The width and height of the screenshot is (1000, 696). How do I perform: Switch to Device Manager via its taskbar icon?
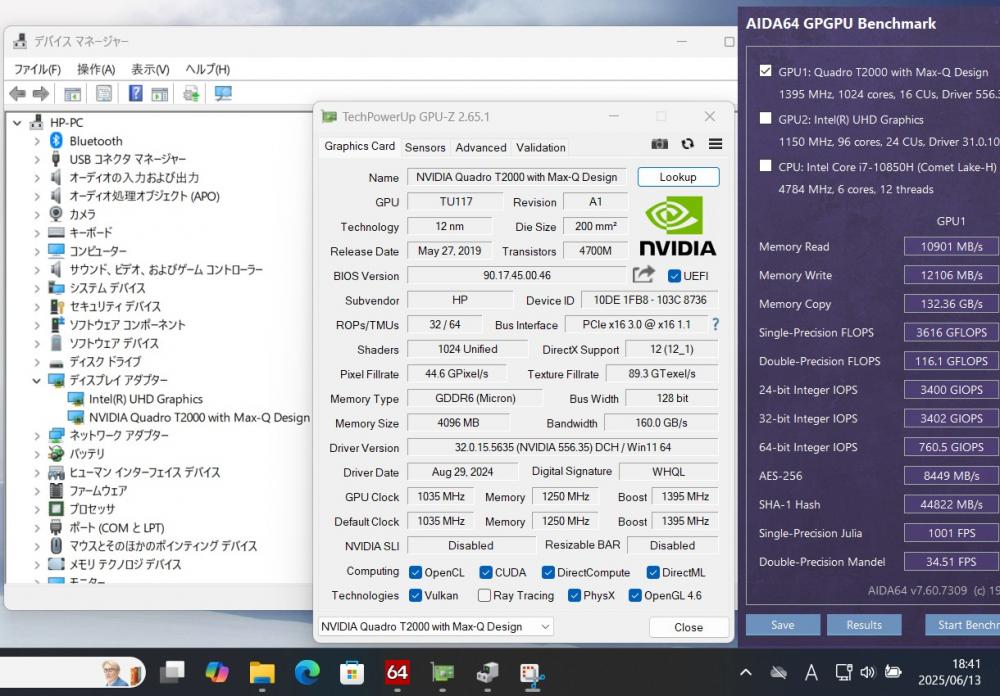[487, 672]
